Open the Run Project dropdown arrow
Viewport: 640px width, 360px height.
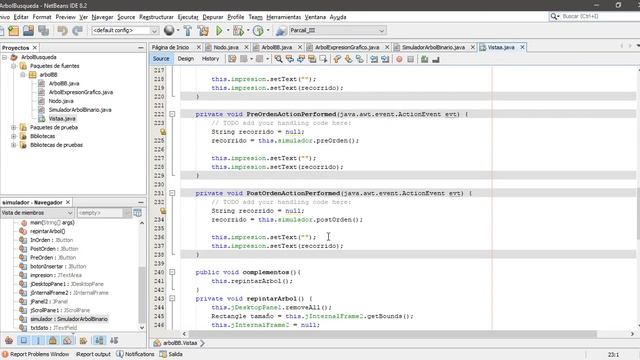point(228,31)
